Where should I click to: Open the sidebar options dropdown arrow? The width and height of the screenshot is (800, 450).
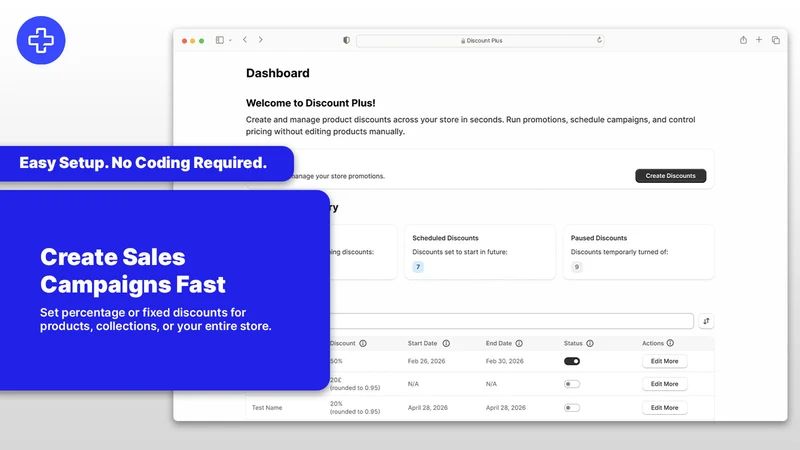point(230,40)
